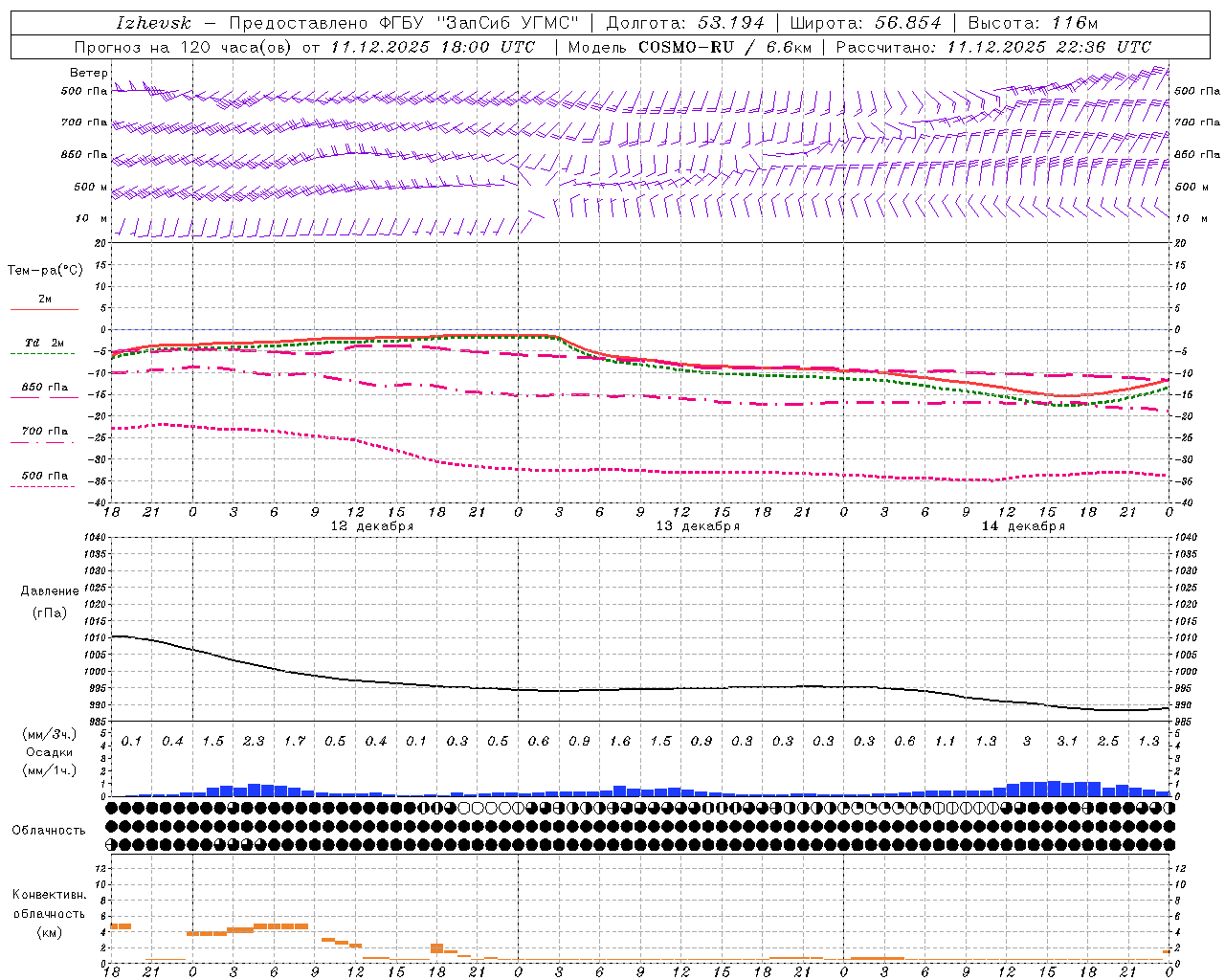Screen dimensions: 1225x980
Task: Select the forecast start time 18:00 UTC
Action: coord(488,47)
